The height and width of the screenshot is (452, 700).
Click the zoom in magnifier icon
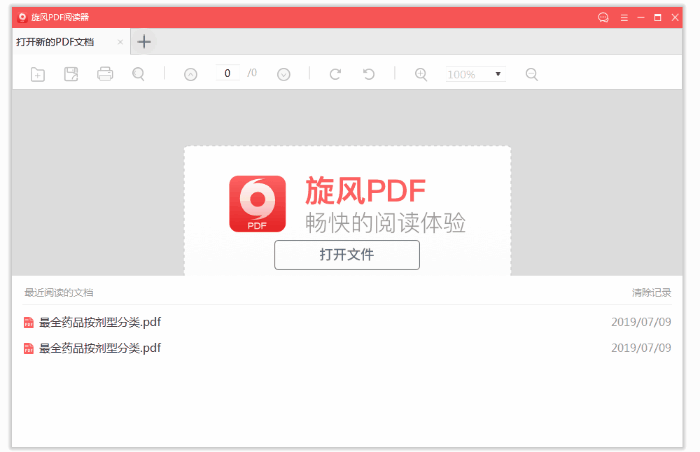[x=421, y=74]
